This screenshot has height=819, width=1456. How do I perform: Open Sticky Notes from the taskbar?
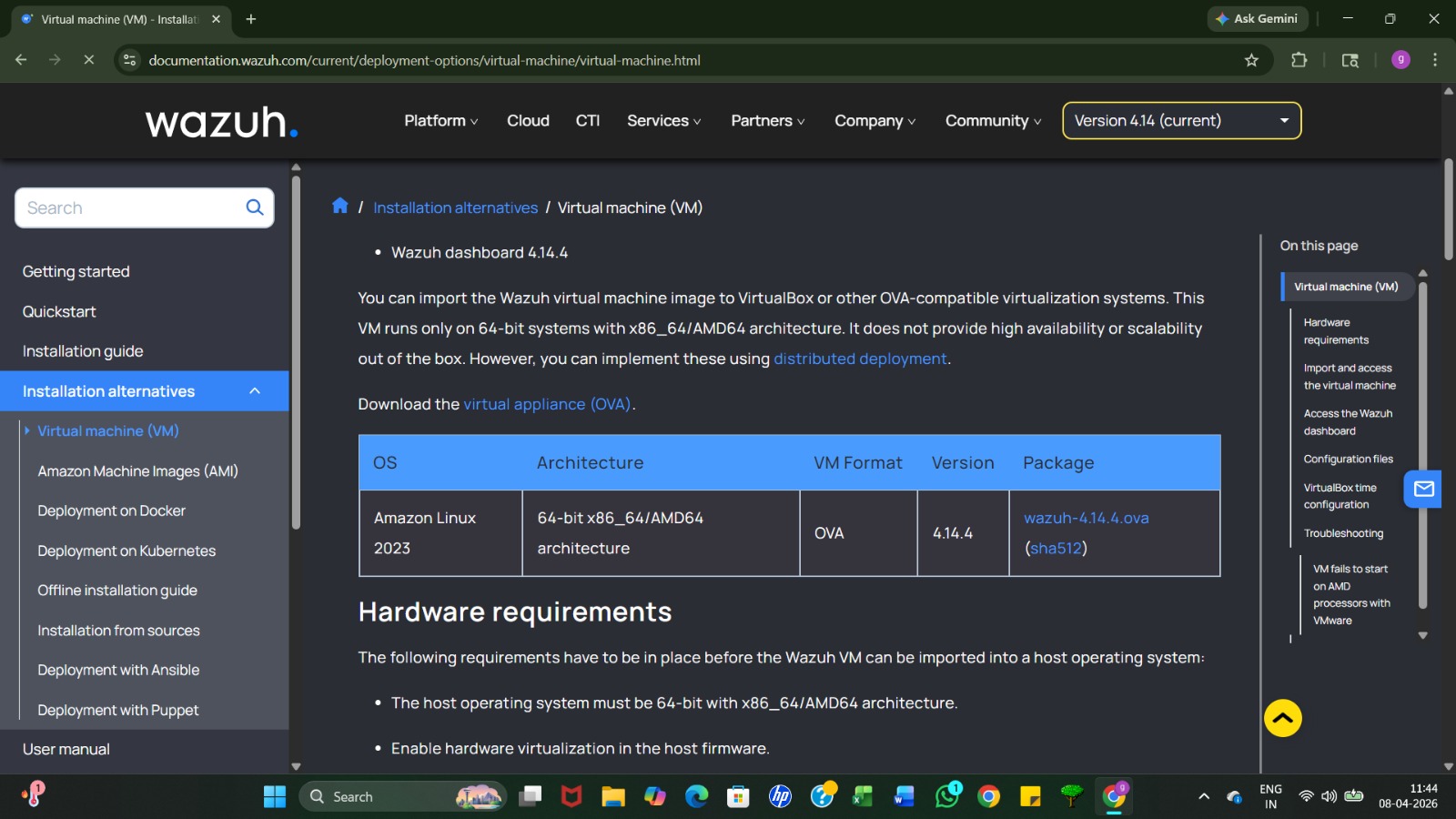coord(1030,797)
